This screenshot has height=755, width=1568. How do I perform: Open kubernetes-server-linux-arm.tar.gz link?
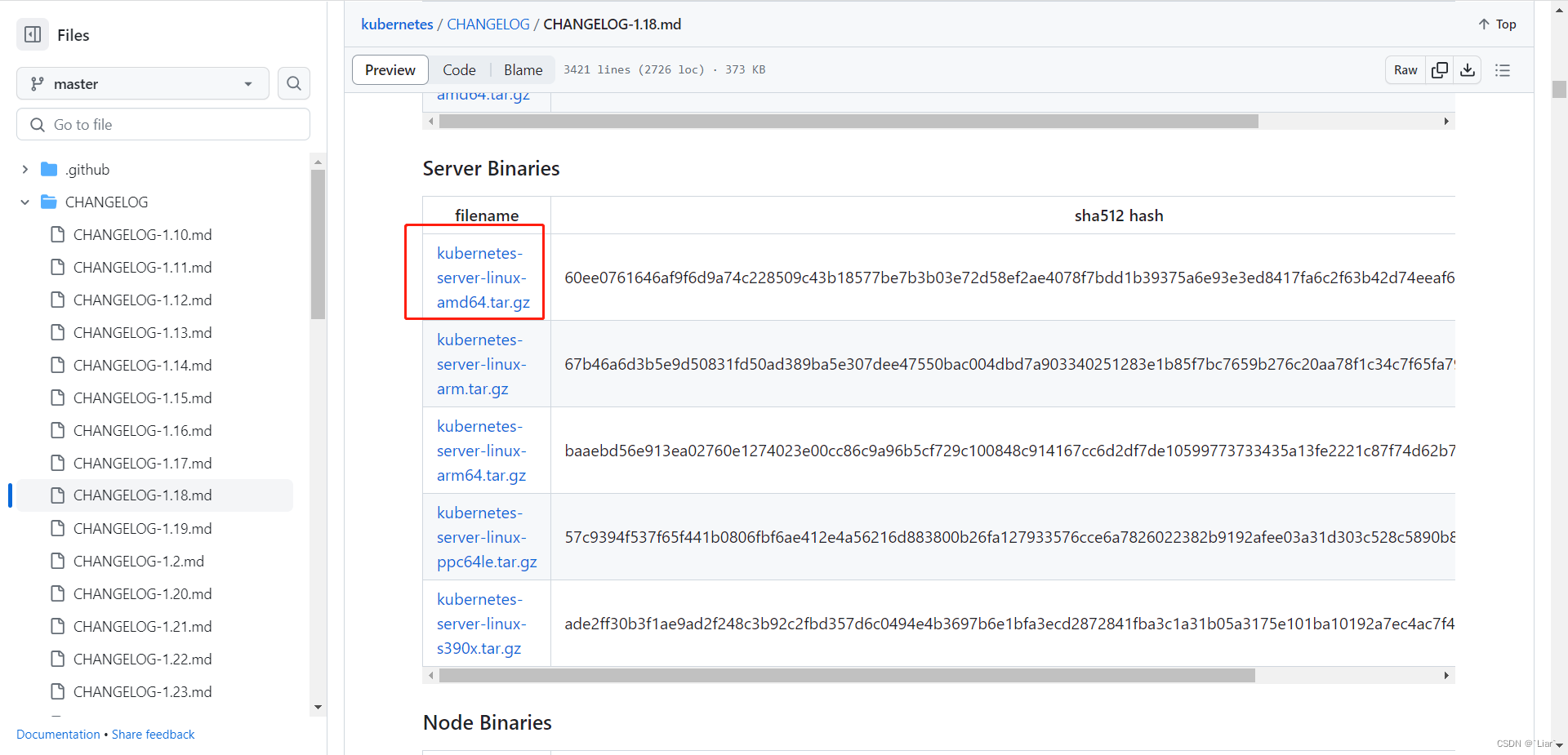click(x=482, y=364)
